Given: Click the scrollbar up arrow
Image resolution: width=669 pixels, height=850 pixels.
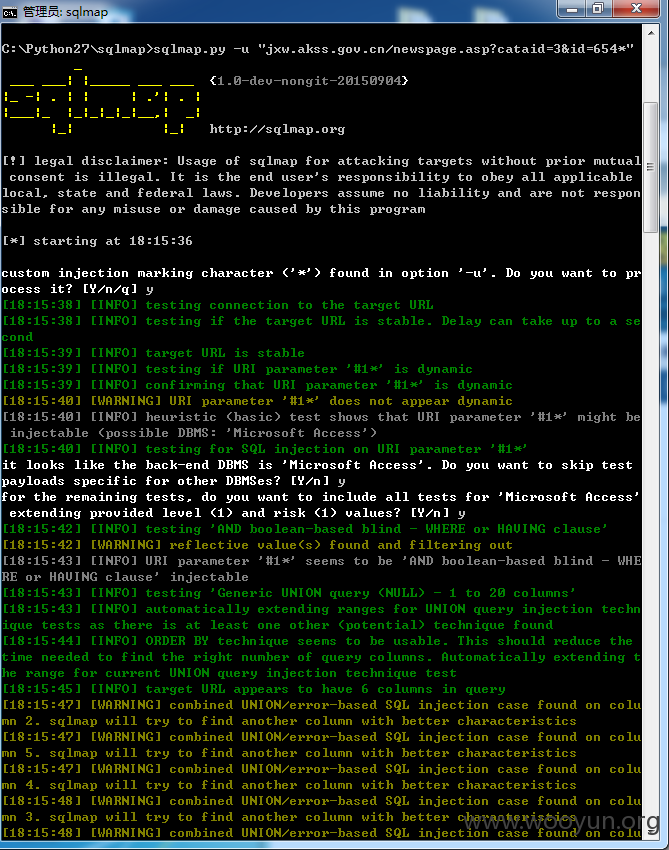Looking at the screenshot, I should 651,33.
